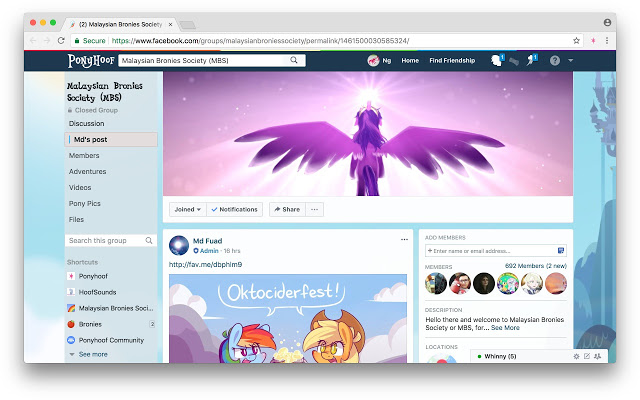The width and height of the screenshot is (640, 400).
Task: Open the fav.me/dbphlm9 link
Action: coord(205,264)
